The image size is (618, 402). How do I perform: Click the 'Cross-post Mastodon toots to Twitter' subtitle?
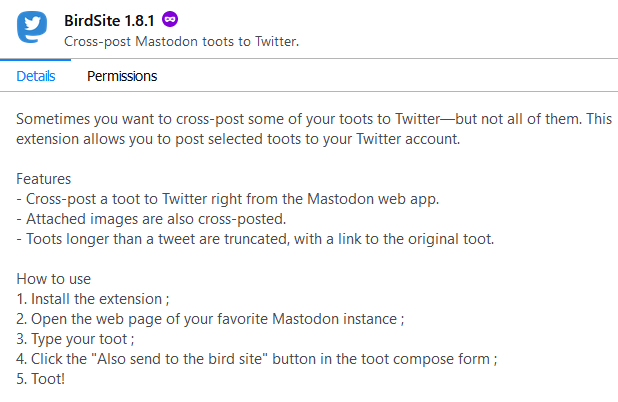181,42
